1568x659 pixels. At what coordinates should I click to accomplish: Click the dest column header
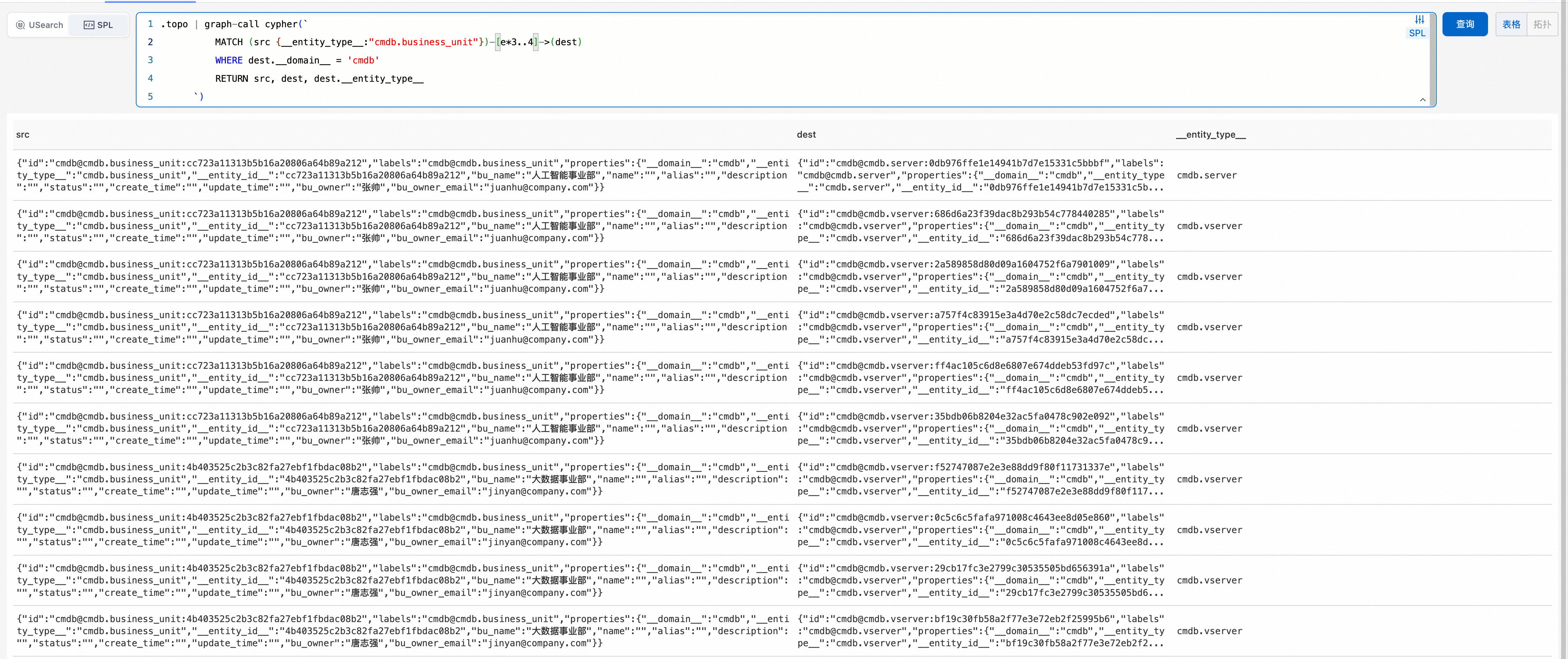click(x=806, y=135)
